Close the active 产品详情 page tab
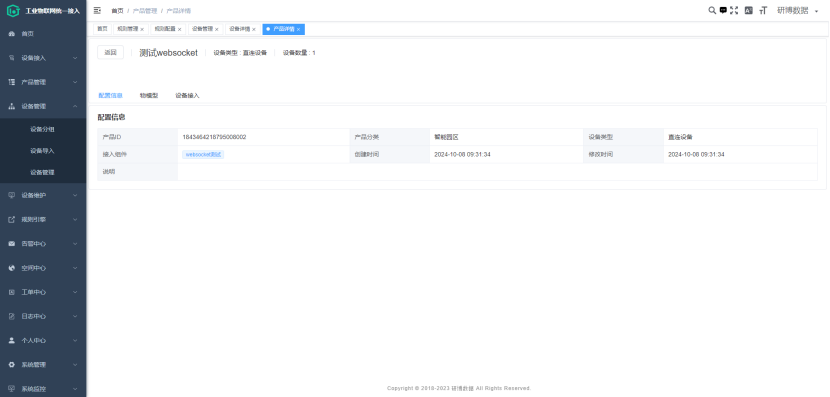This screenshot has height=397, width=830. [x=299, y=30]
